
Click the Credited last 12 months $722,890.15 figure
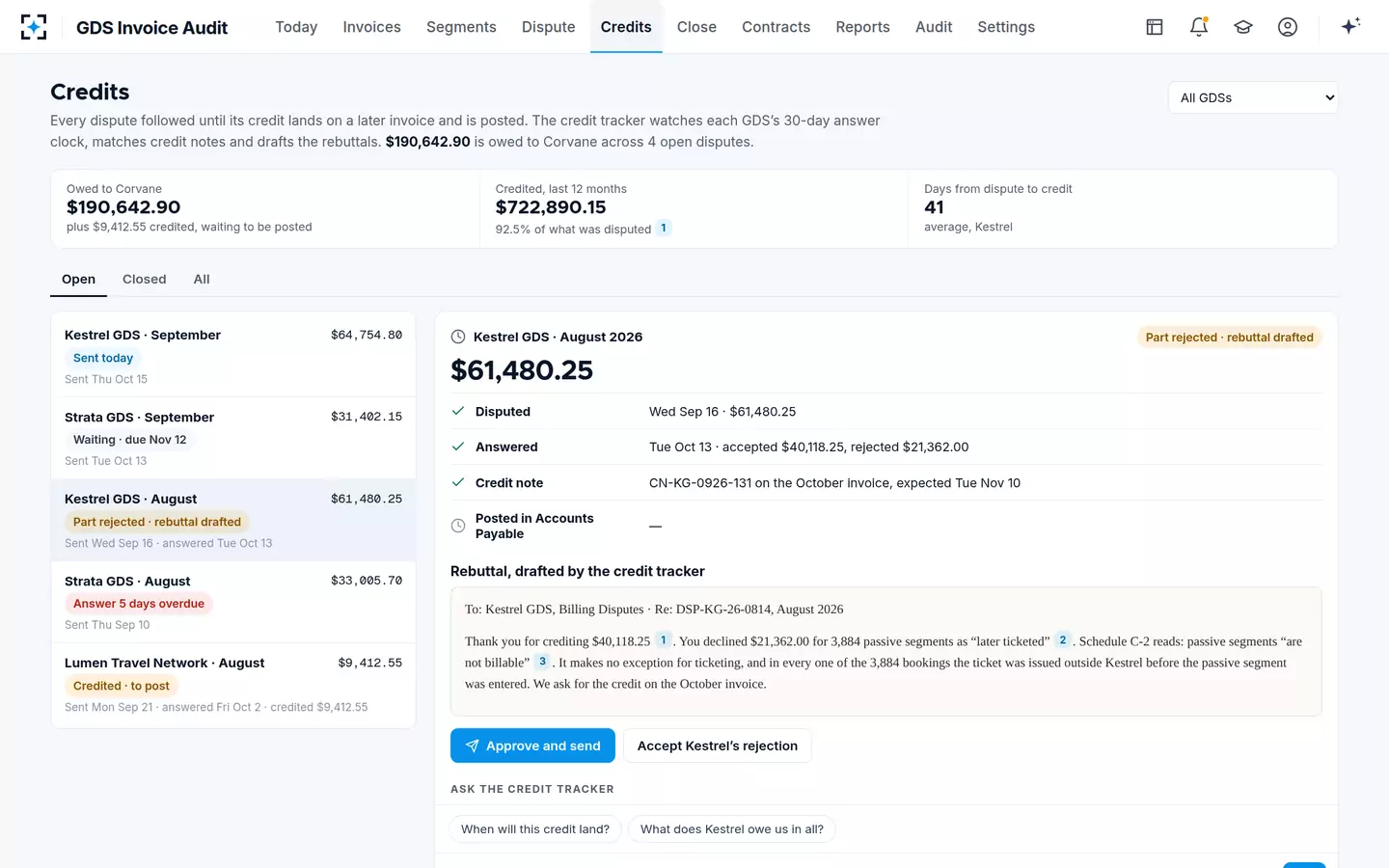point(551,207)
